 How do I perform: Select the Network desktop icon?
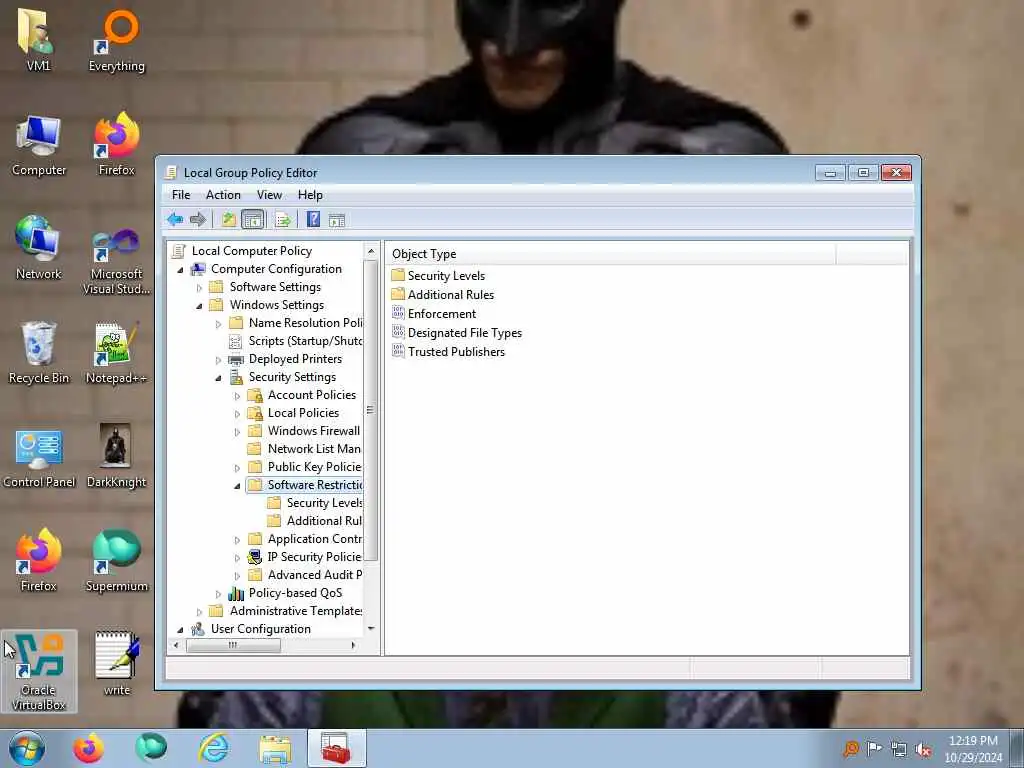click(39, 248)
